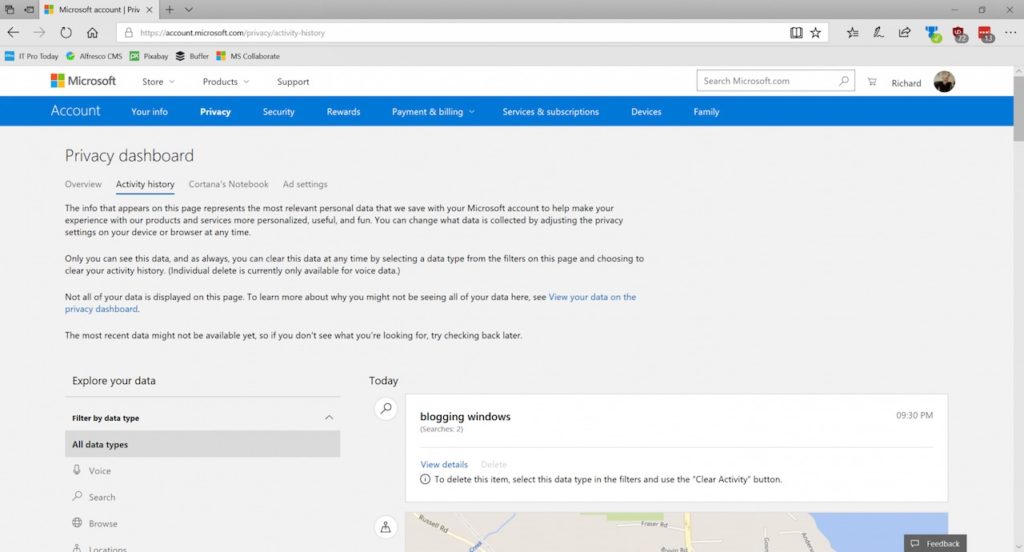
Task: Click the search magnifier icon beside blogging windows
Action: (x=386, y=409)
